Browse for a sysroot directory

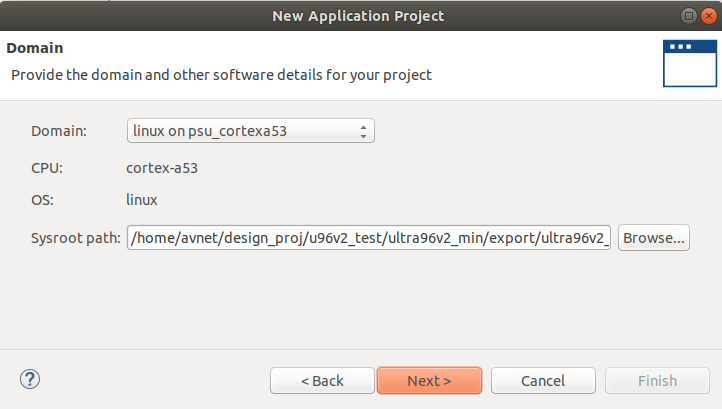tap(653, 238)
